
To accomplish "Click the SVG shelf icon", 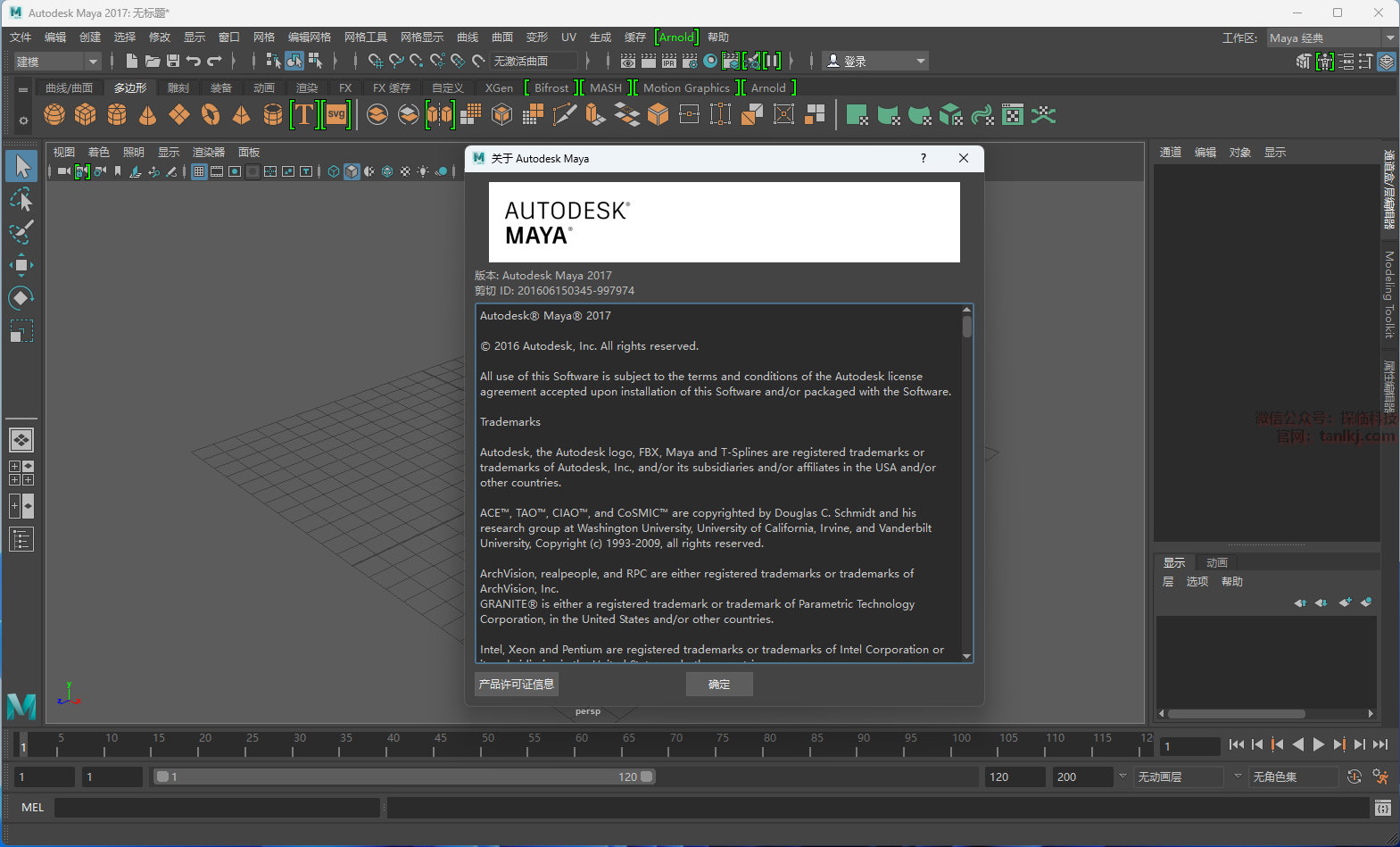I will pyautogui.click(x=336, y=115).
